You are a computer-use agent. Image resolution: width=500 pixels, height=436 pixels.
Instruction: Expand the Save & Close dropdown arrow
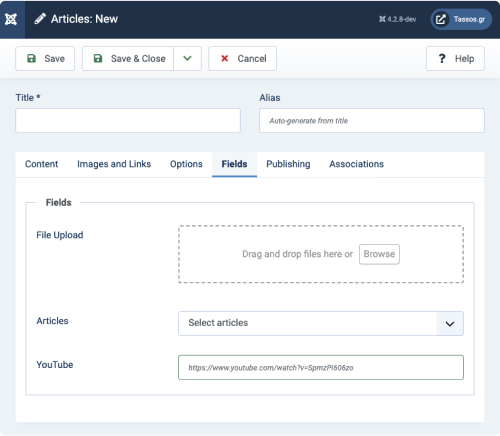(x=187, y=58)
